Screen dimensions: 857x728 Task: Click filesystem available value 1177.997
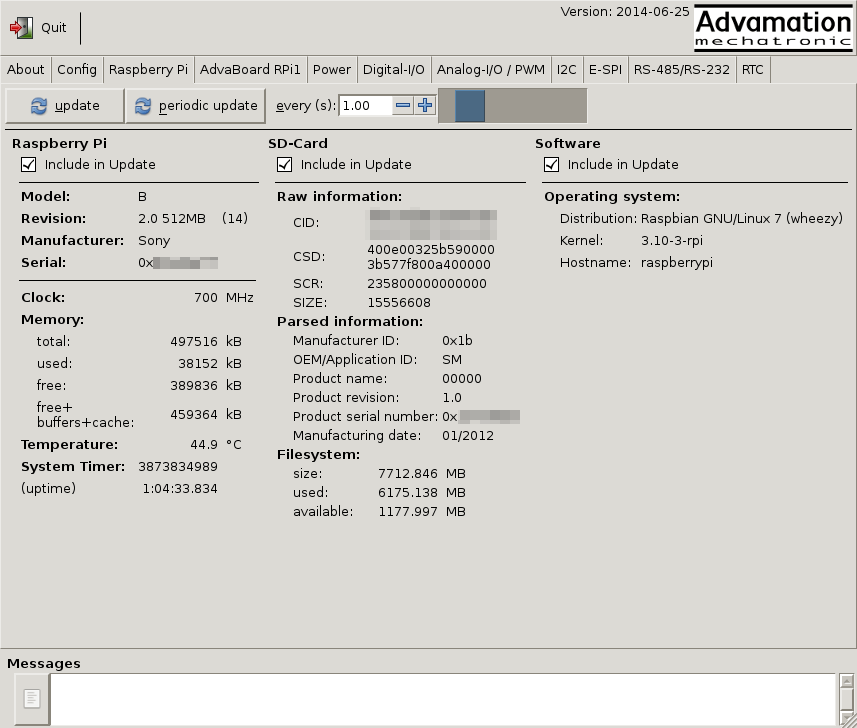click(408, 512)
